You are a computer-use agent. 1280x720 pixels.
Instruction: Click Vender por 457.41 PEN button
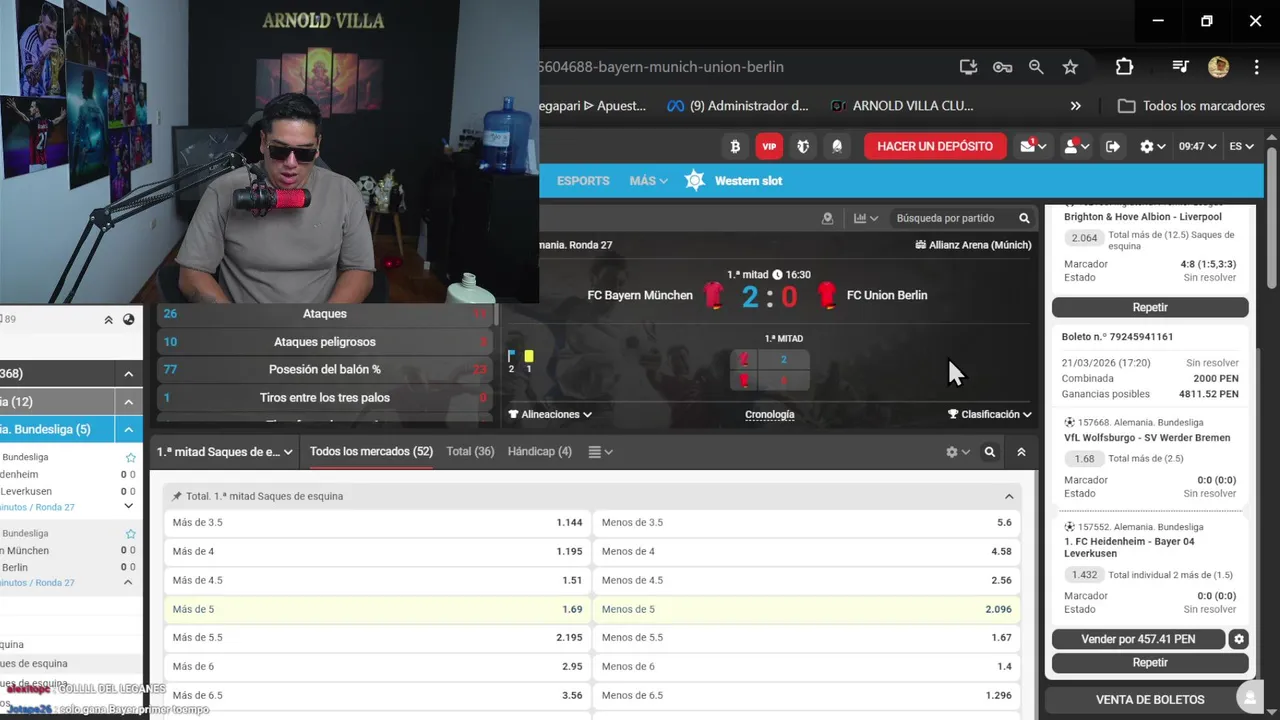pos(1138,639)
